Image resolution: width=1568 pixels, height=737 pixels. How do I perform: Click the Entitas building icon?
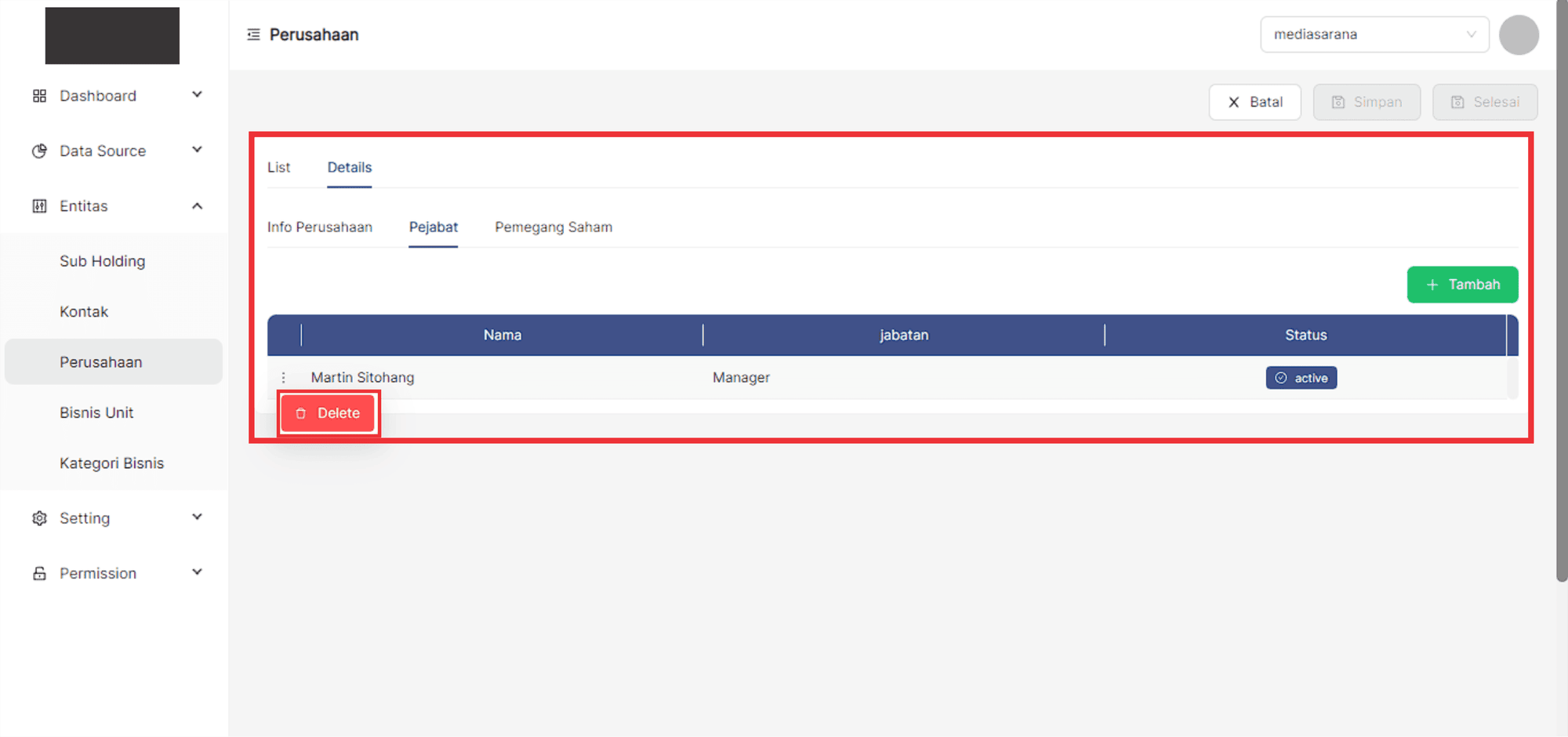tap(39, 206)
